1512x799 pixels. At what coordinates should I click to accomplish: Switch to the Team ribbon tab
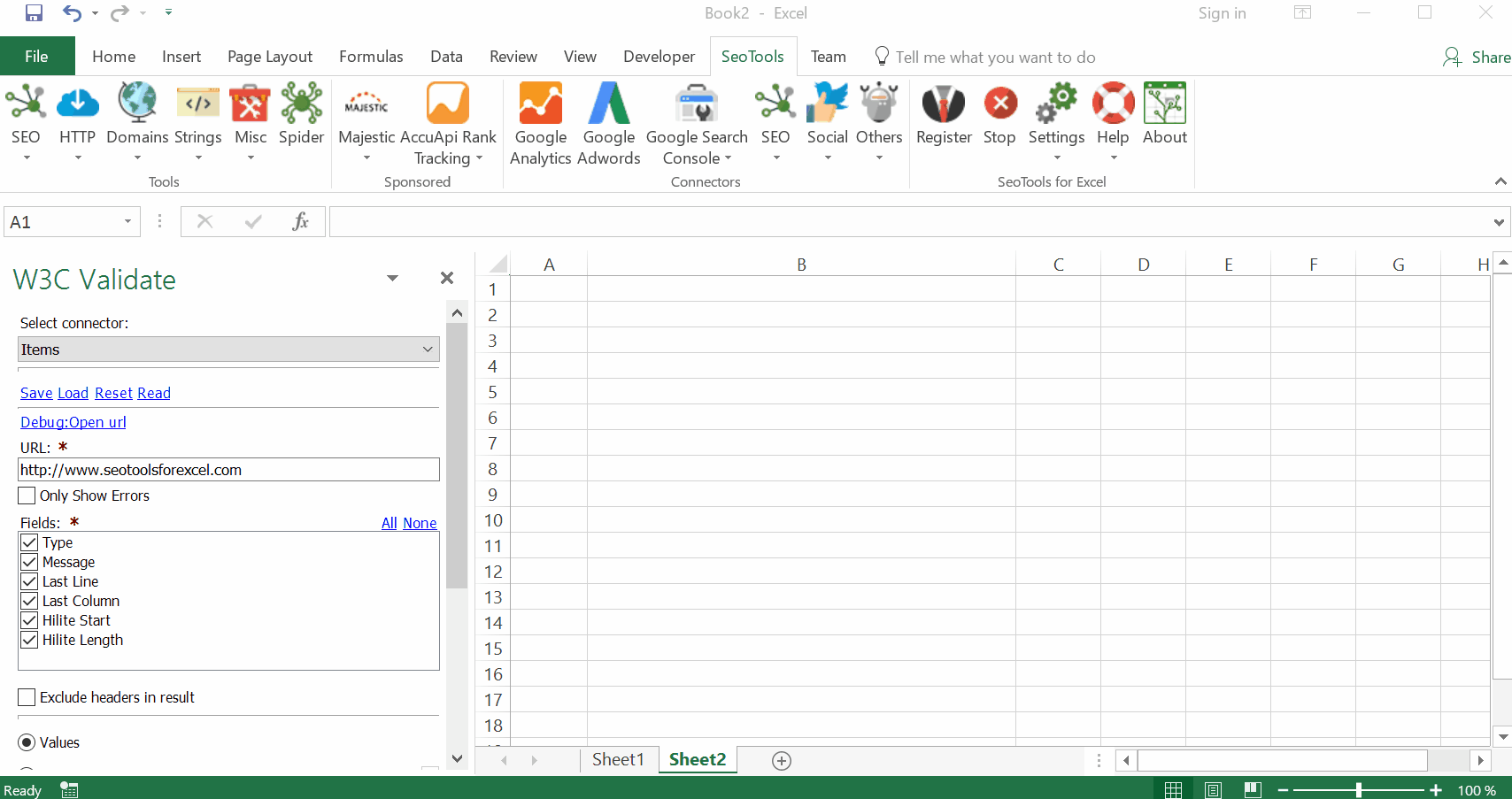click(x=829, y=57)
